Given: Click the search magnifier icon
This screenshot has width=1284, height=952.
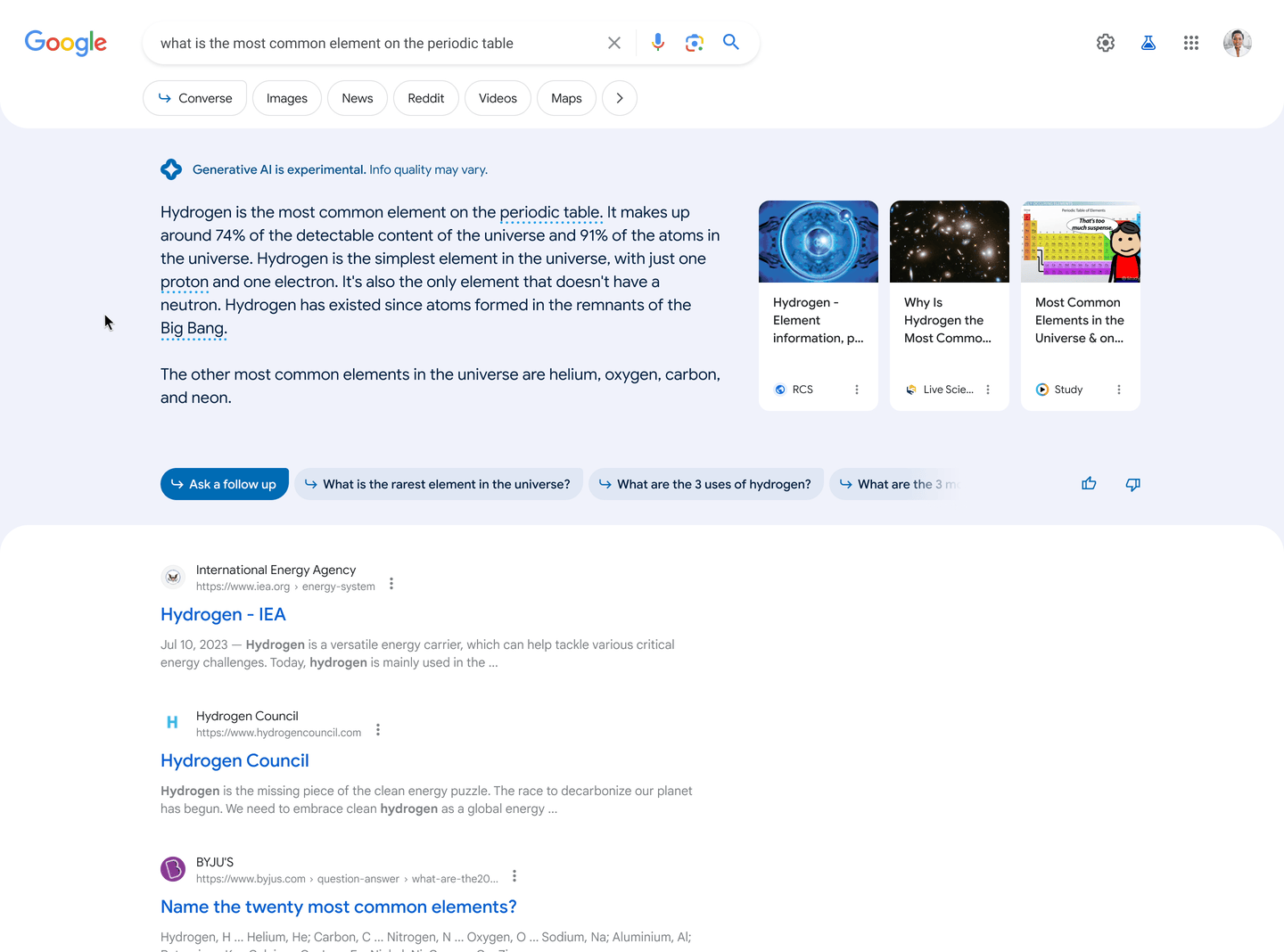Looking at the screenshot, I should pos(730,42).
